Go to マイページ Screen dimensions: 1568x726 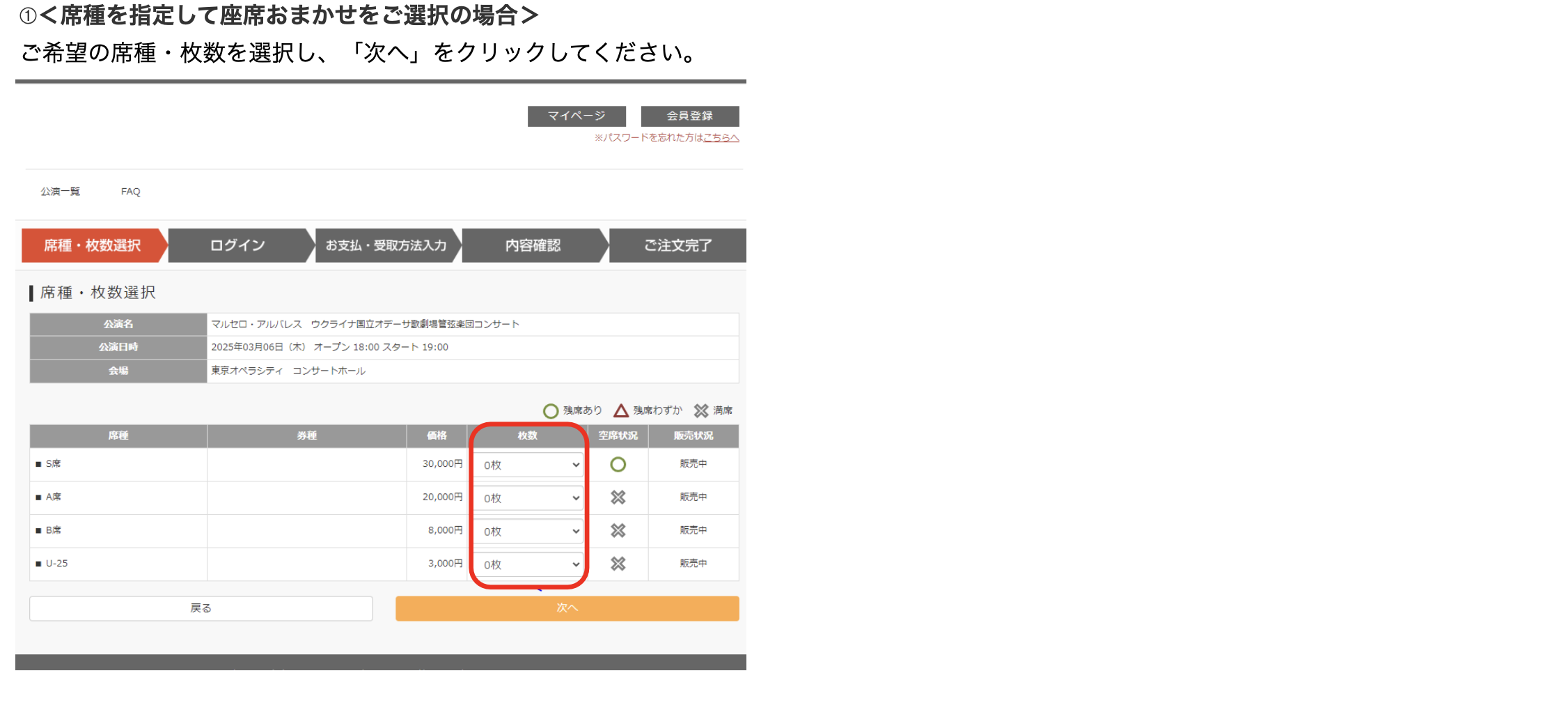577,116
